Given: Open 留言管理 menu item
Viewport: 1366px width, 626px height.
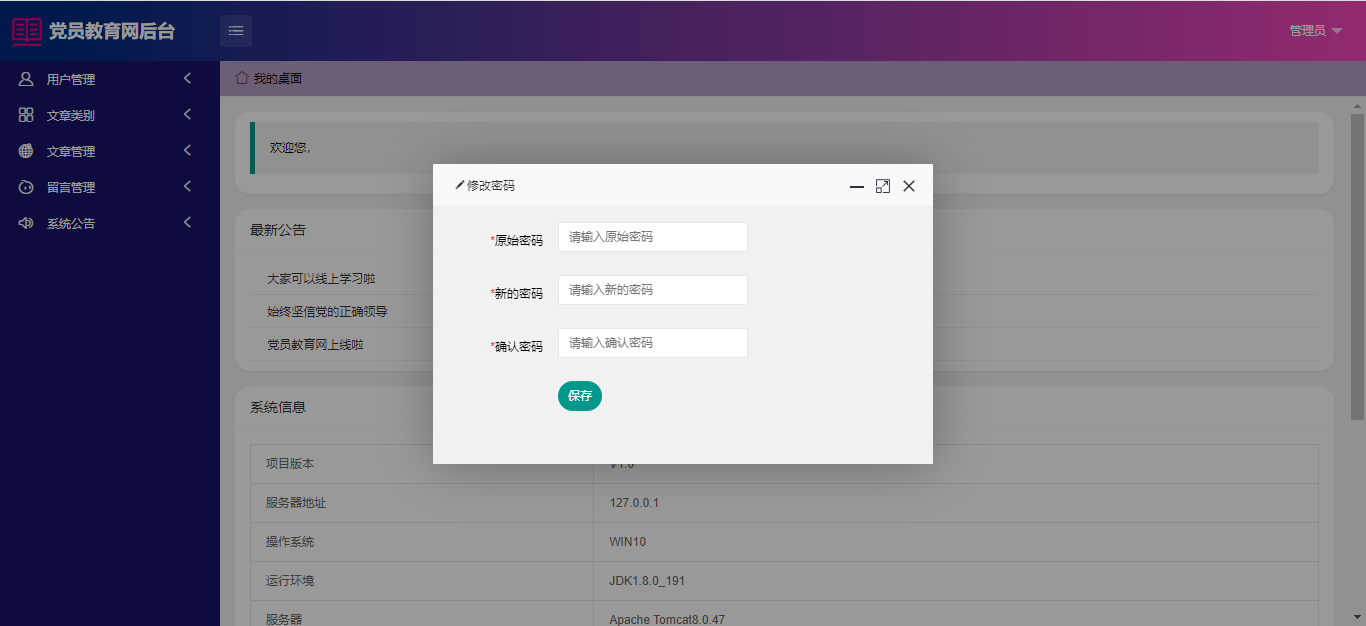Looking at the screenshot, I should tap(110, 187).
